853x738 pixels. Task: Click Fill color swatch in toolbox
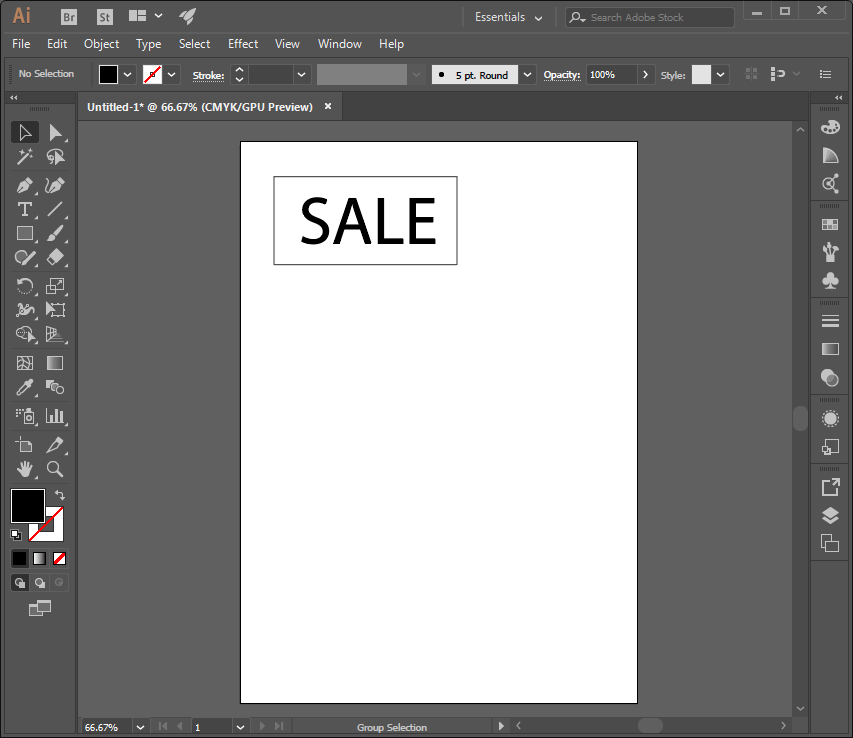tap(28, 506)
